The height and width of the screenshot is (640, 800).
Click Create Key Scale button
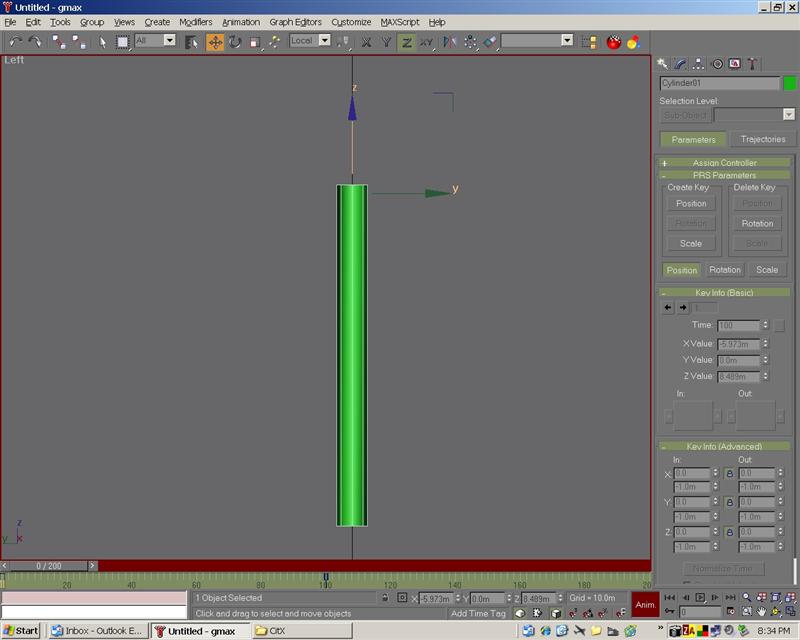(691, 243)
